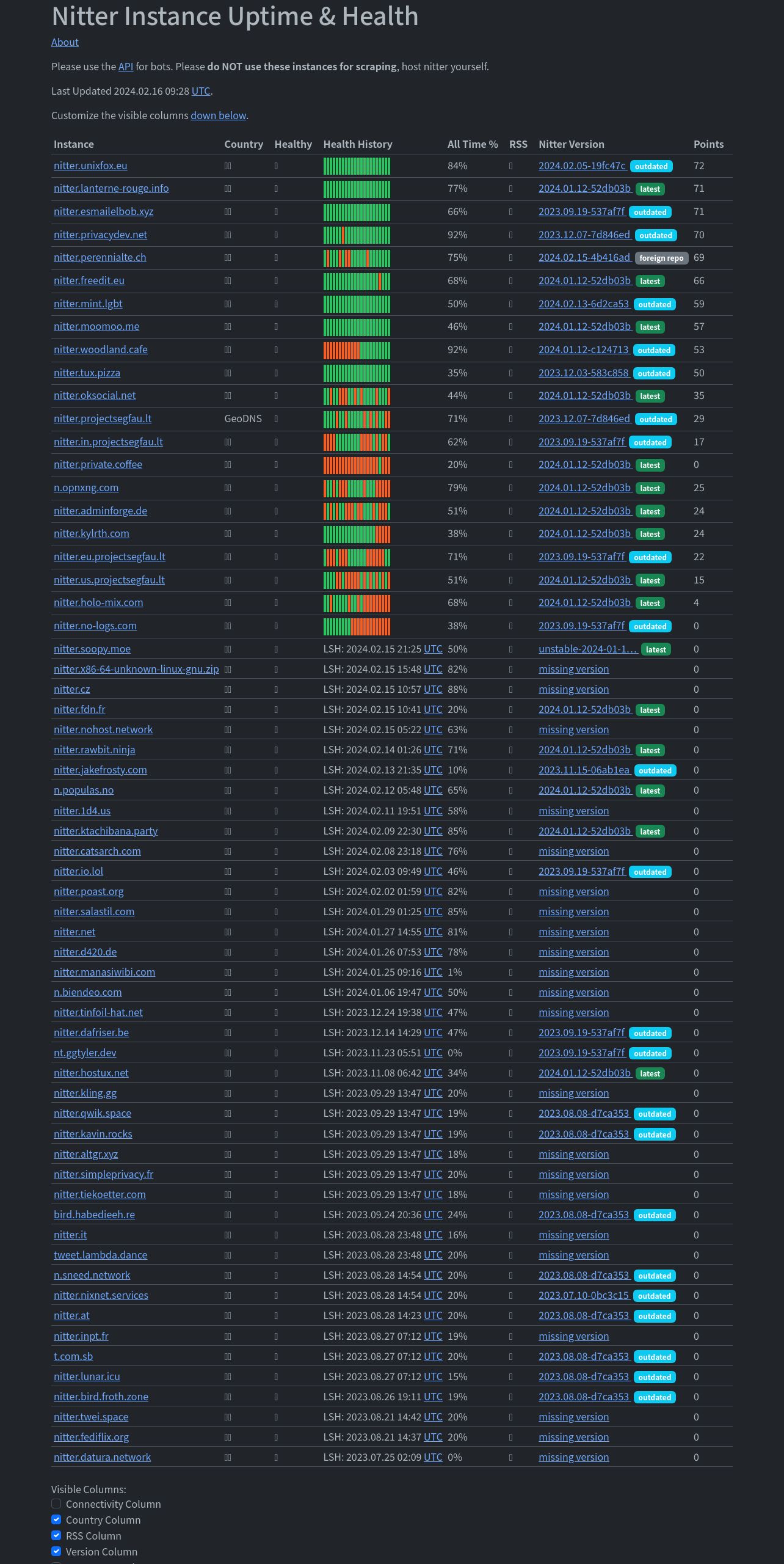Open version 2023.07.10-0bc3c15 link

click(x=584, y=1295)
